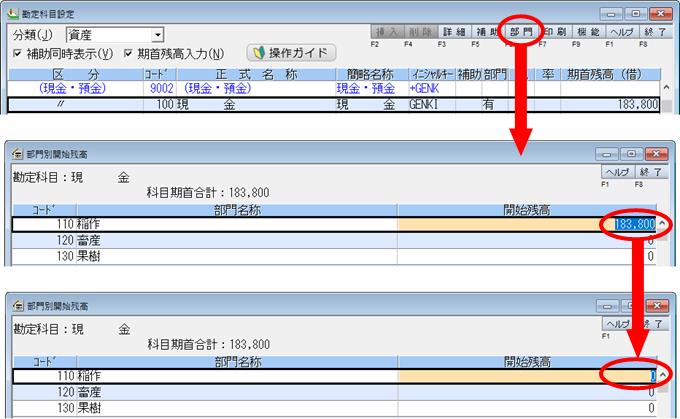Click the 印刷 toolbar button
The width and height of the screenshot is (680, 419).
555,32
